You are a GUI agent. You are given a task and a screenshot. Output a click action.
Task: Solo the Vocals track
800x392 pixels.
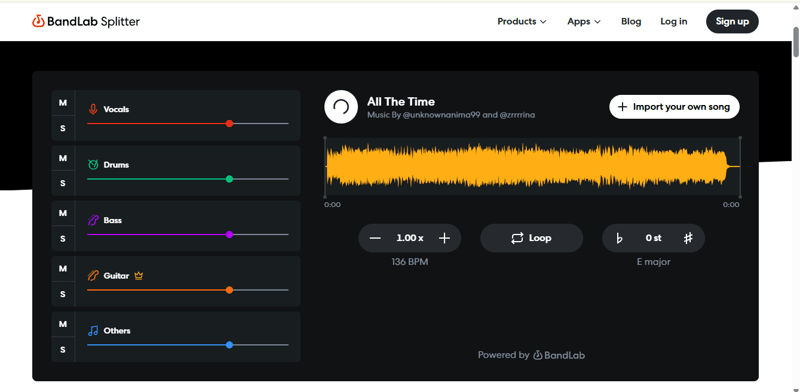point(63,128)
